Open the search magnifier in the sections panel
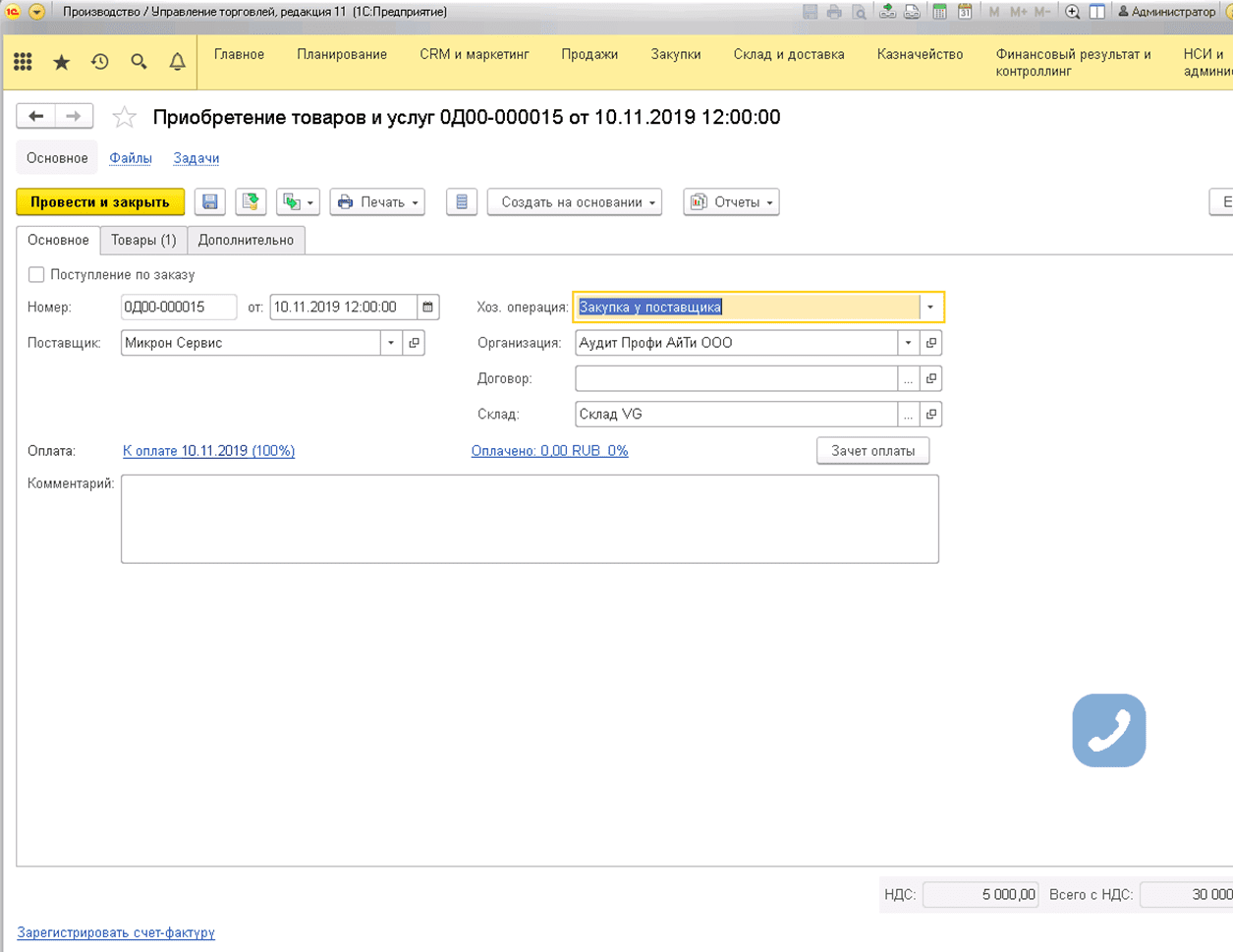The width and height of the screenshot is (1233, 952). pos(139,62)
